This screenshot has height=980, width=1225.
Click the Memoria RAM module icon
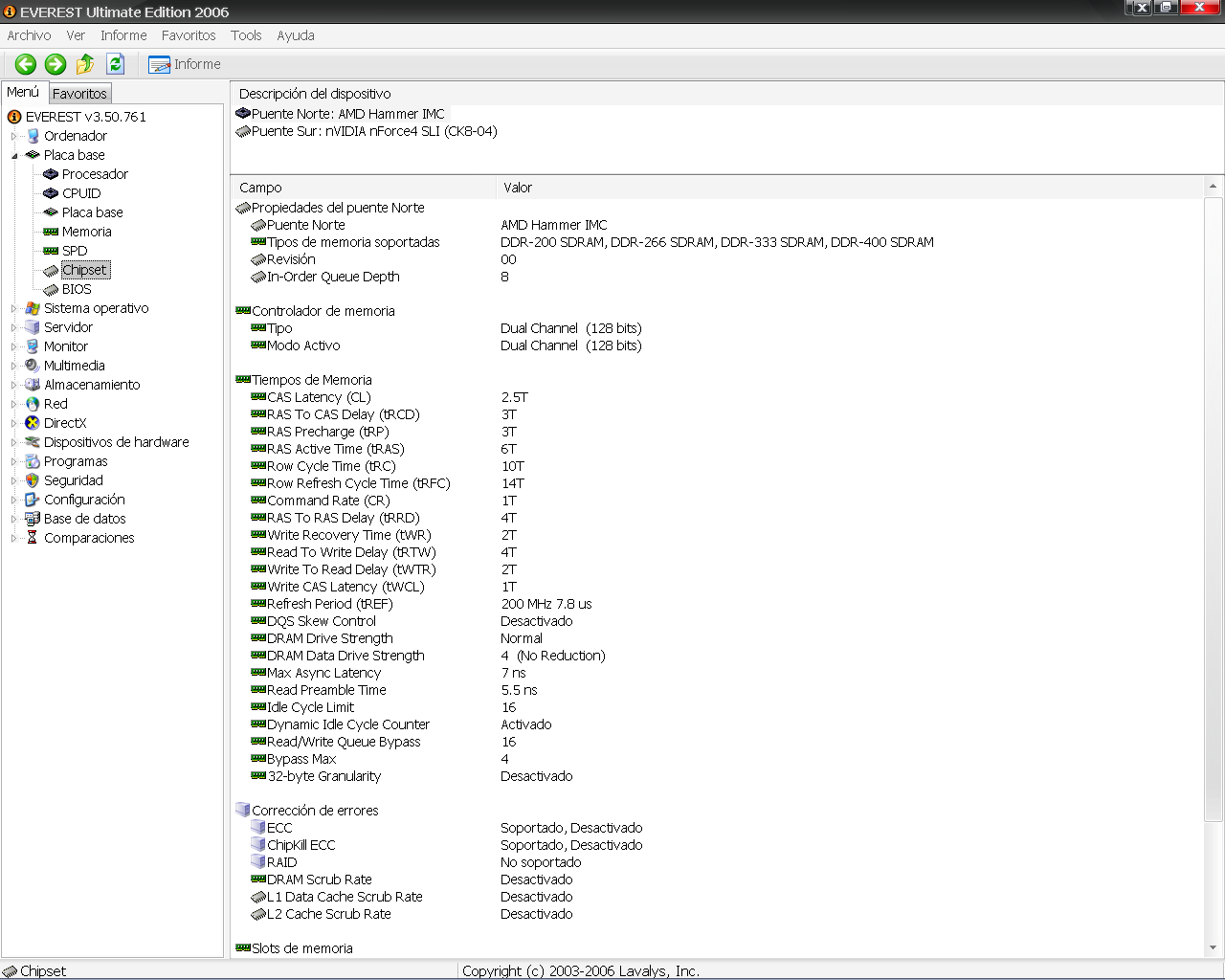point(52,232)
